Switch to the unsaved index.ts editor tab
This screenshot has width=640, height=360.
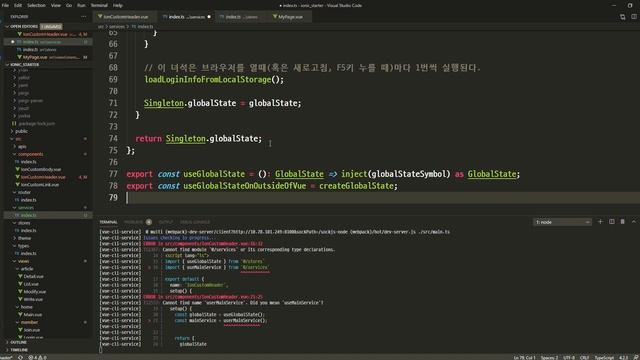click(186, 17)
